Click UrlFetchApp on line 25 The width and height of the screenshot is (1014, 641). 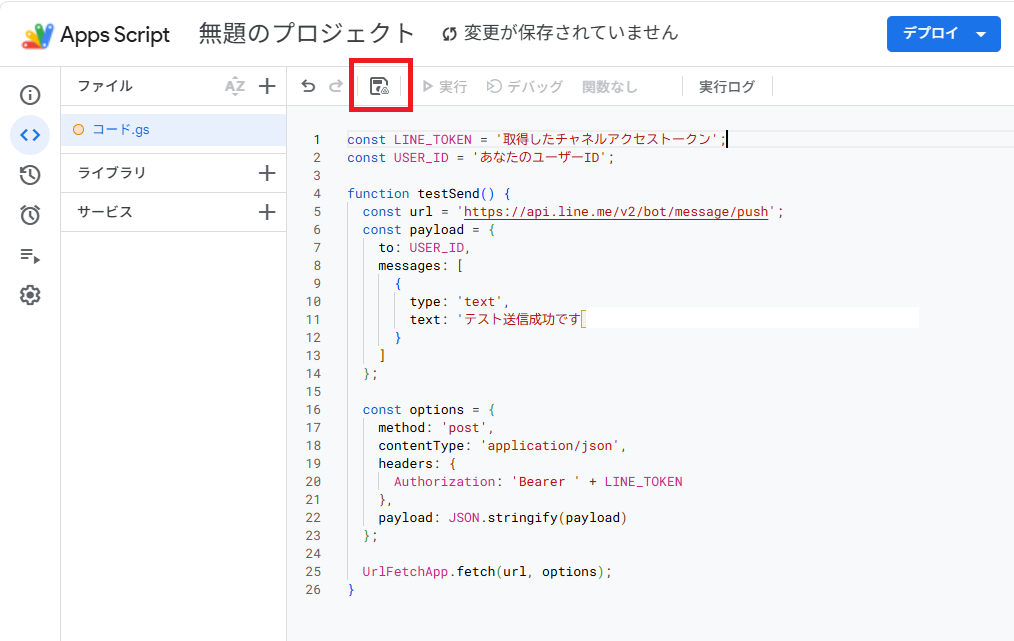(x=405, y=572)
